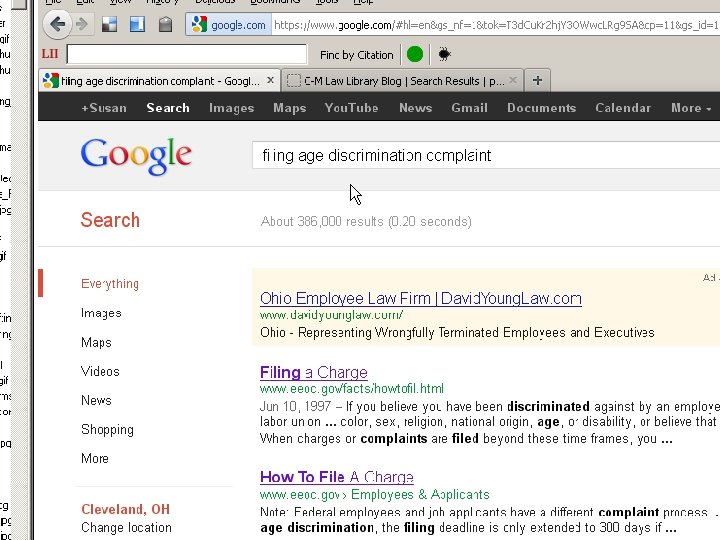This screenshot has height=540, width=720.
Task: Expand the More dropdown in the Google bar
Action: tap(691, 108)
